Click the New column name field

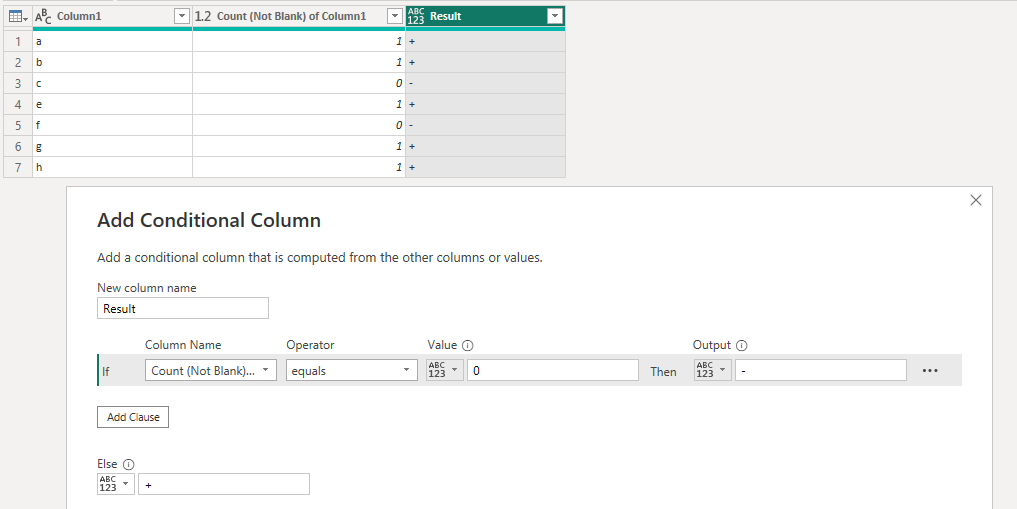point(183,308)
